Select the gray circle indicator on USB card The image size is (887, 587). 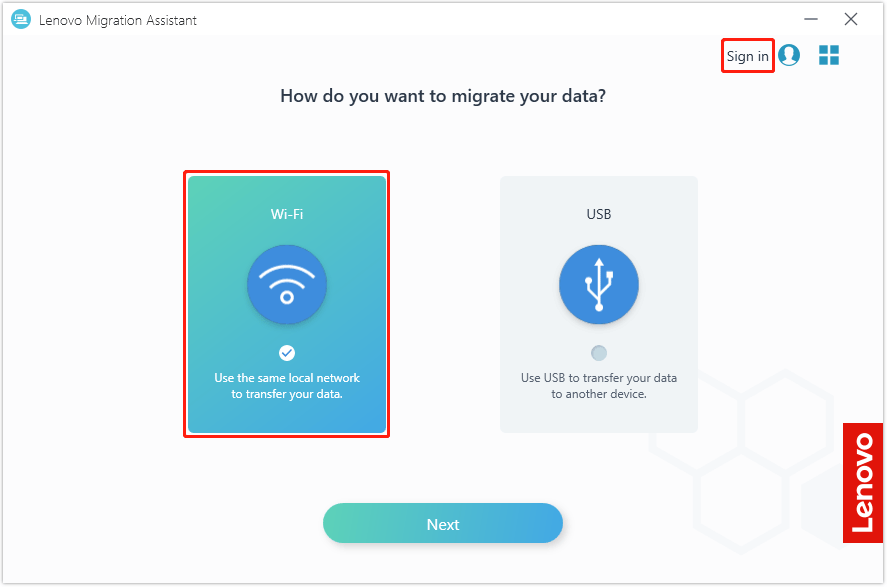(x=598, y=352)
